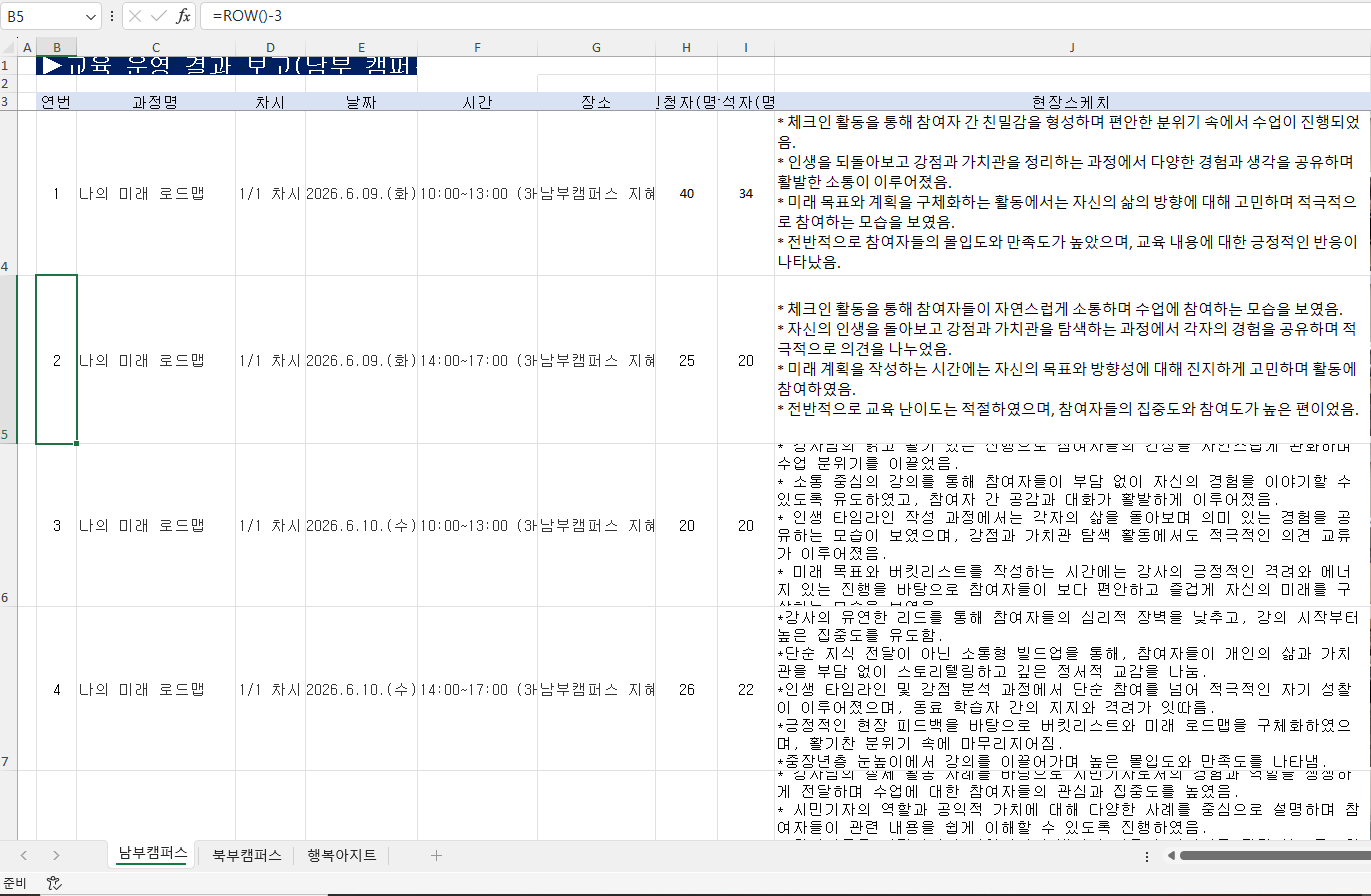Click the title cell 교육 운영 결과 보고
This screenshot has height=896, width=1371.
click(x=227, y=66)
